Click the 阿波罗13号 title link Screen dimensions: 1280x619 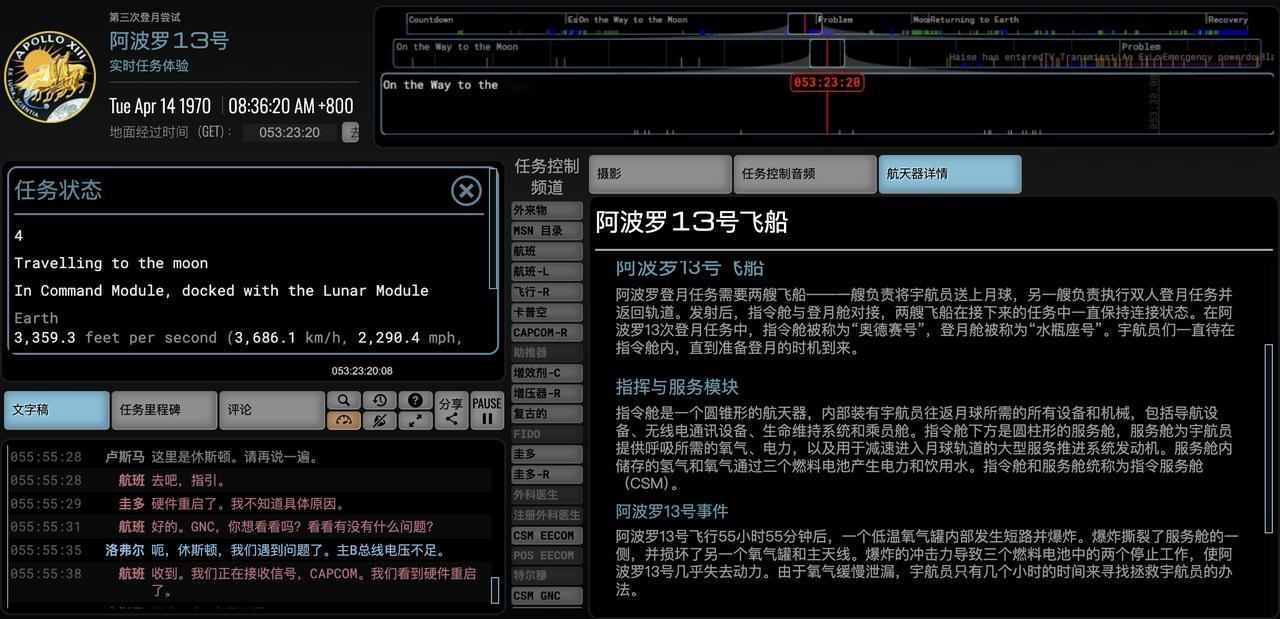click(169, 41)
